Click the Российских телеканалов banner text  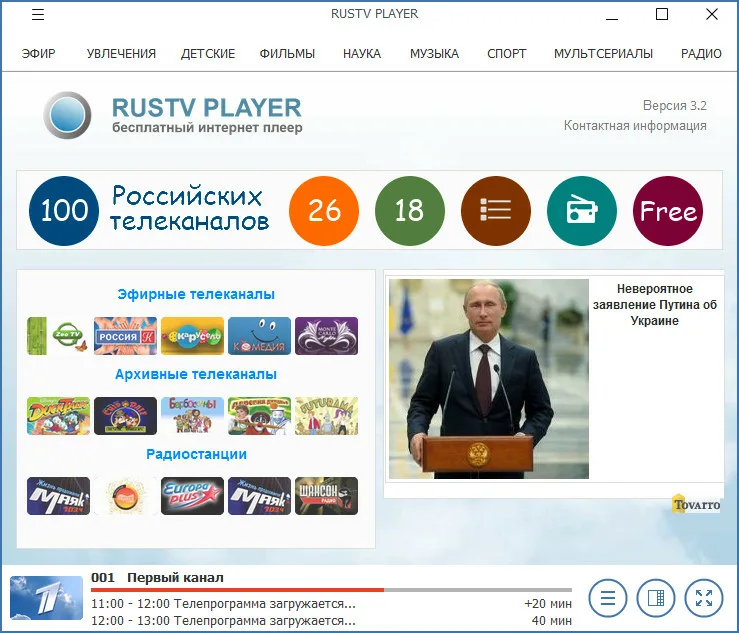pyautogui.click(x=189, y=208)
